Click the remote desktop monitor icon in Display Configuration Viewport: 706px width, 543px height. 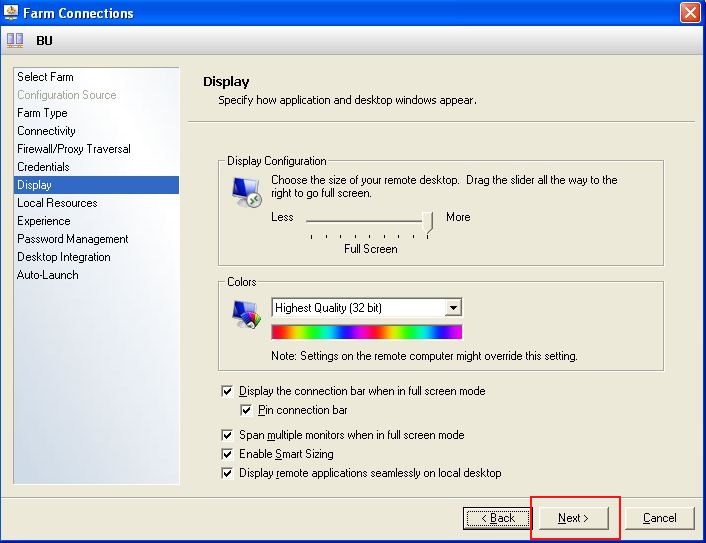(x=245, y=192)
